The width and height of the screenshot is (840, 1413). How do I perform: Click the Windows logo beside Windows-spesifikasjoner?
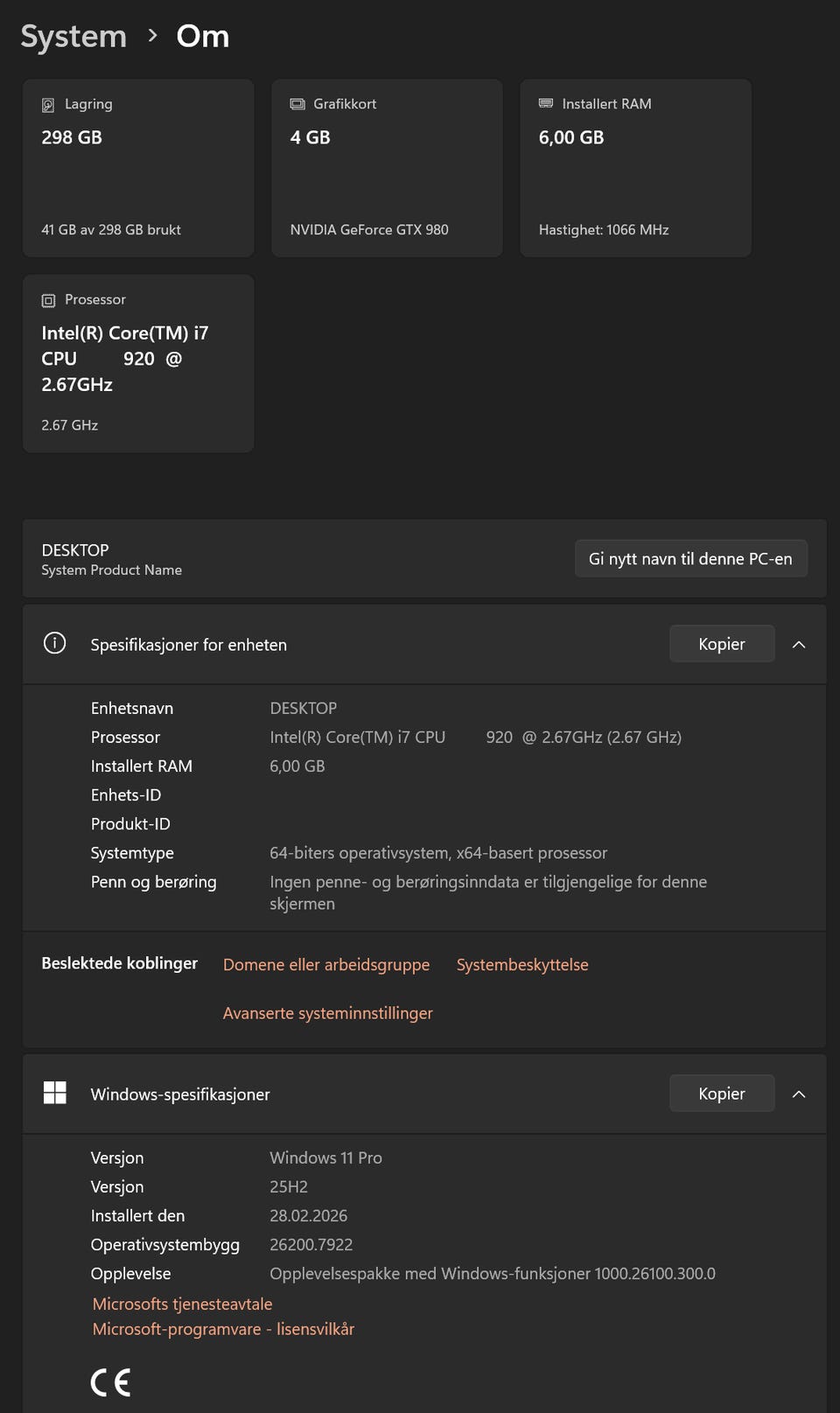coord(54,1093)
